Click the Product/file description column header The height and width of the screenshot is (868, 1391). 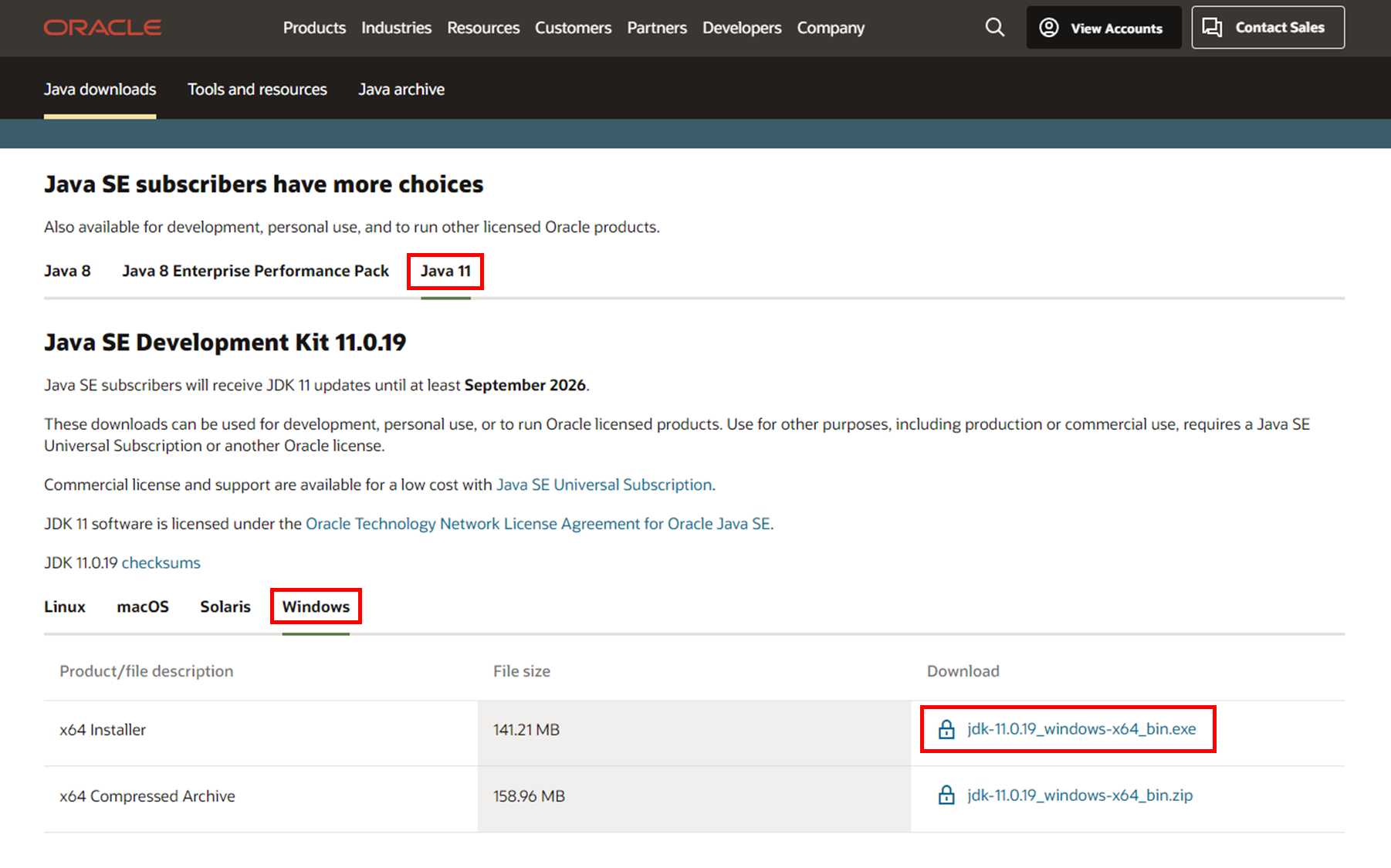point(147,671)
